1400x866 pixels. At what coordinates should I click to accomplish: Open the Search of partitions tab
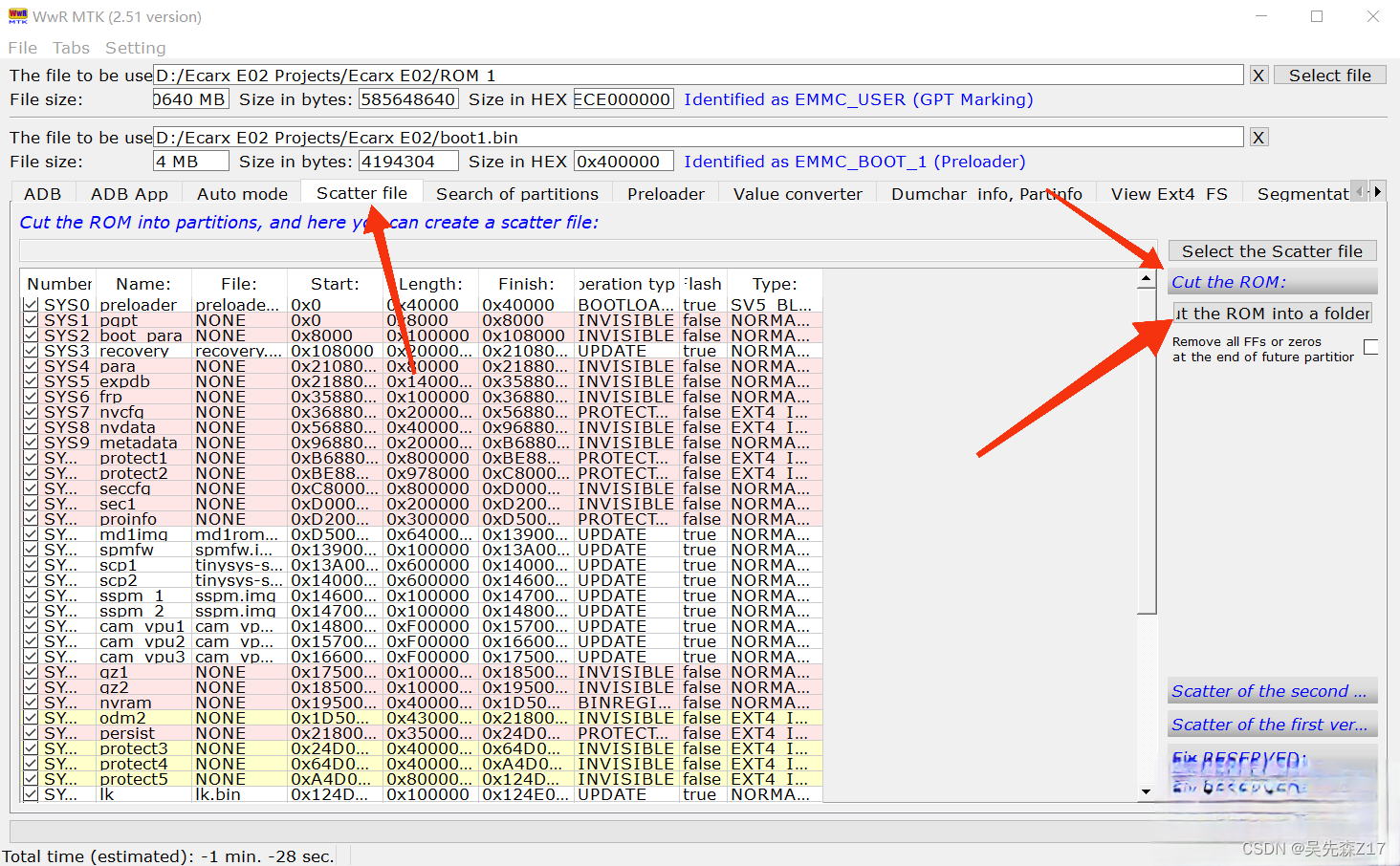pyautogui.click(x=517, y=194)
